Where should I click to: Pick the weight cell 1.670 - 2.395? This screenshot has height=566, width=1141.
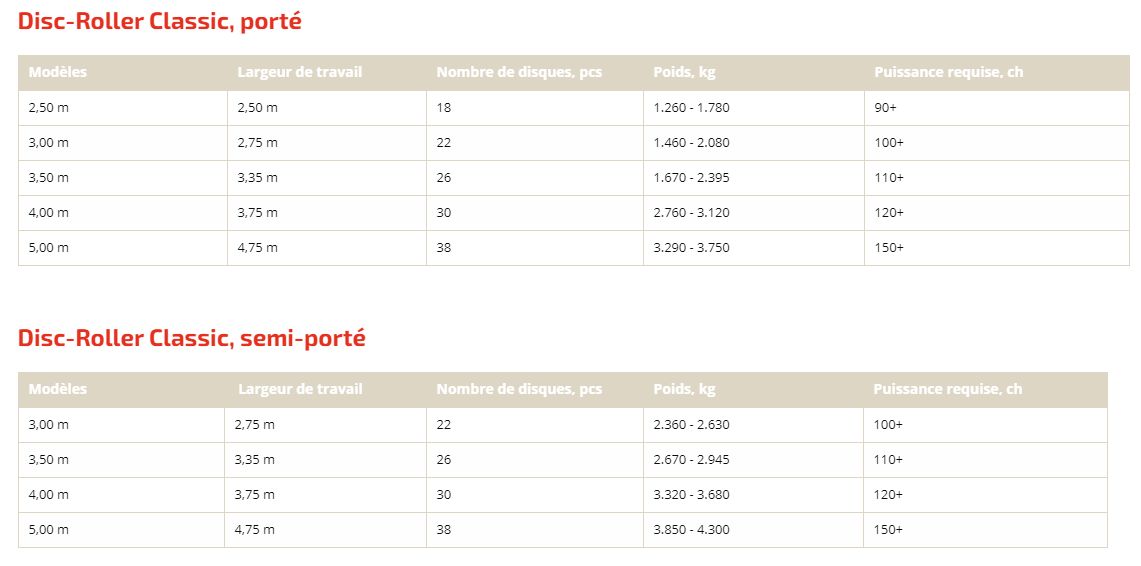[691, 178]
